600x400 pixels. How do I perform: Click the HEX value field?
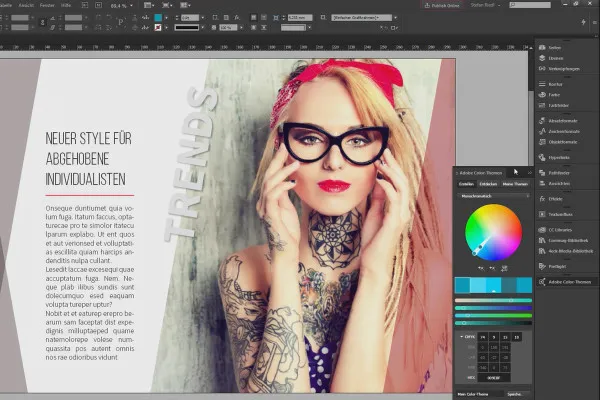point(494,377)
